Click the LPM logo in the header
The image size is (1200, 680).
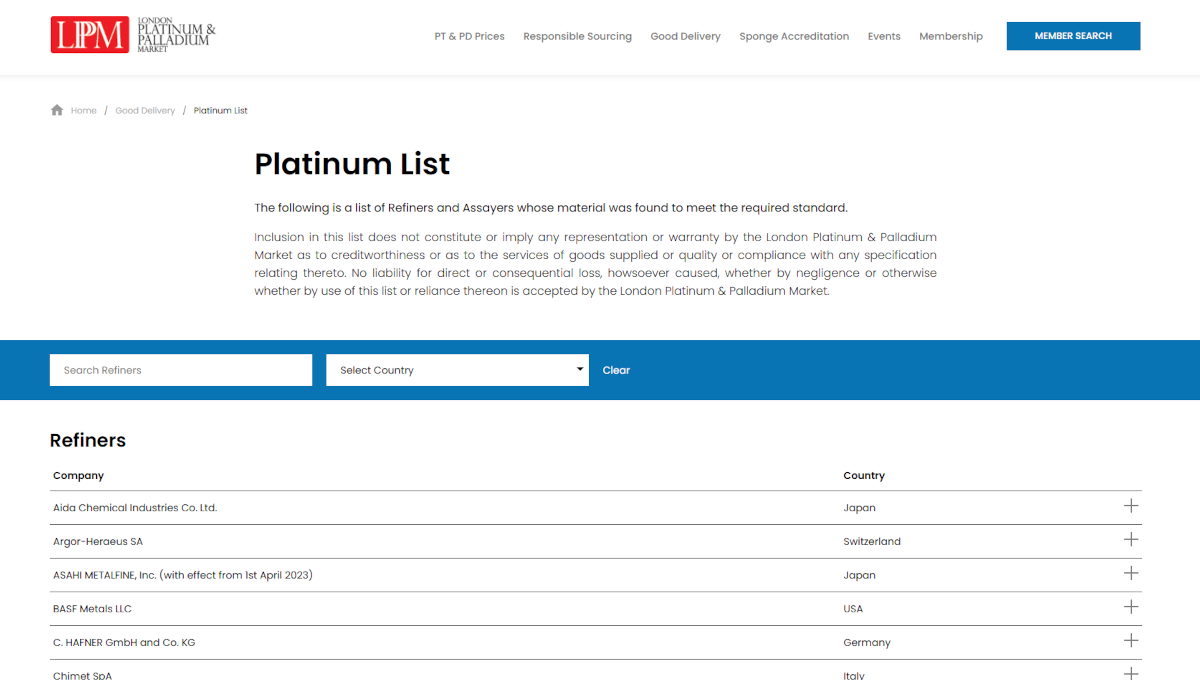132,35
